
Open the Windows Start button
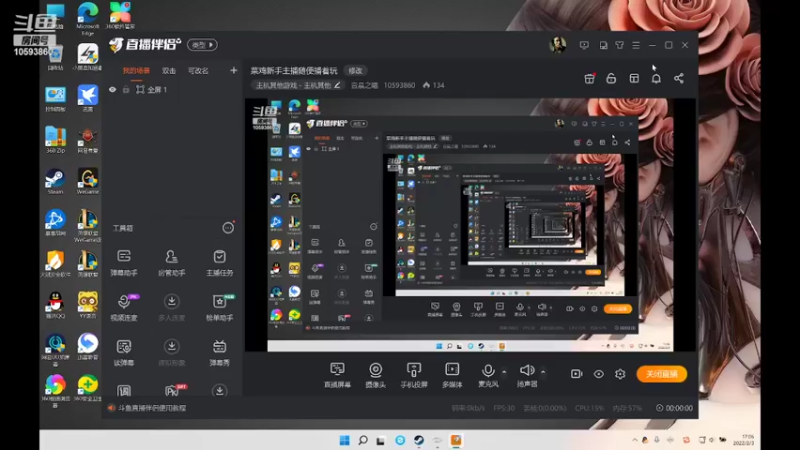(x=344, y=440)
